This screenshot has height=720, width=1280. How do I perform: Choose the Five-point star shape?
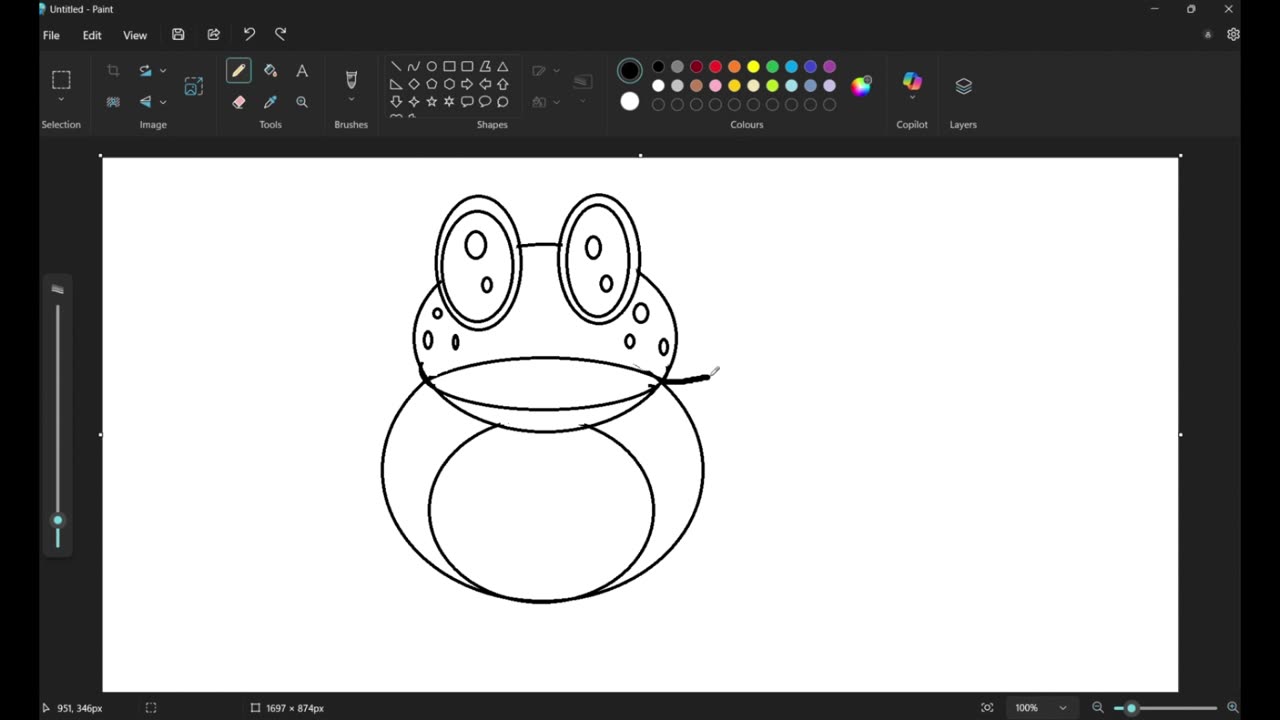(432, 102)
